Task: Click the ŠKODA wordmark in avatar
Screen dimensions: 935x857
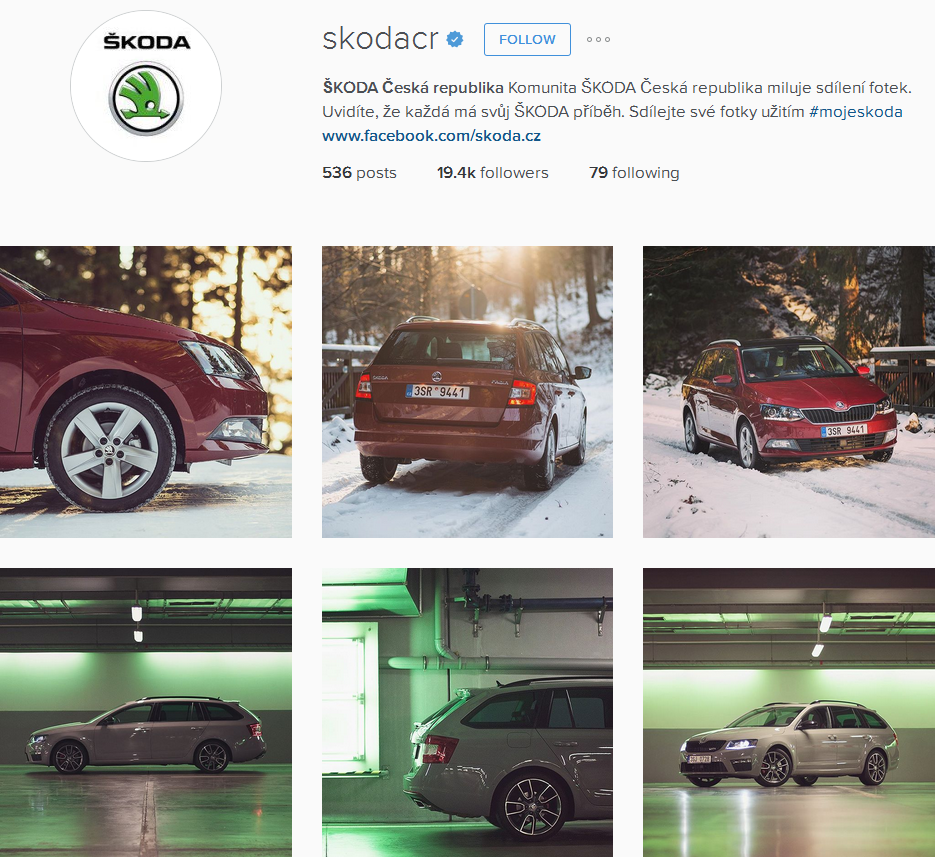Action: coord(147,41)
